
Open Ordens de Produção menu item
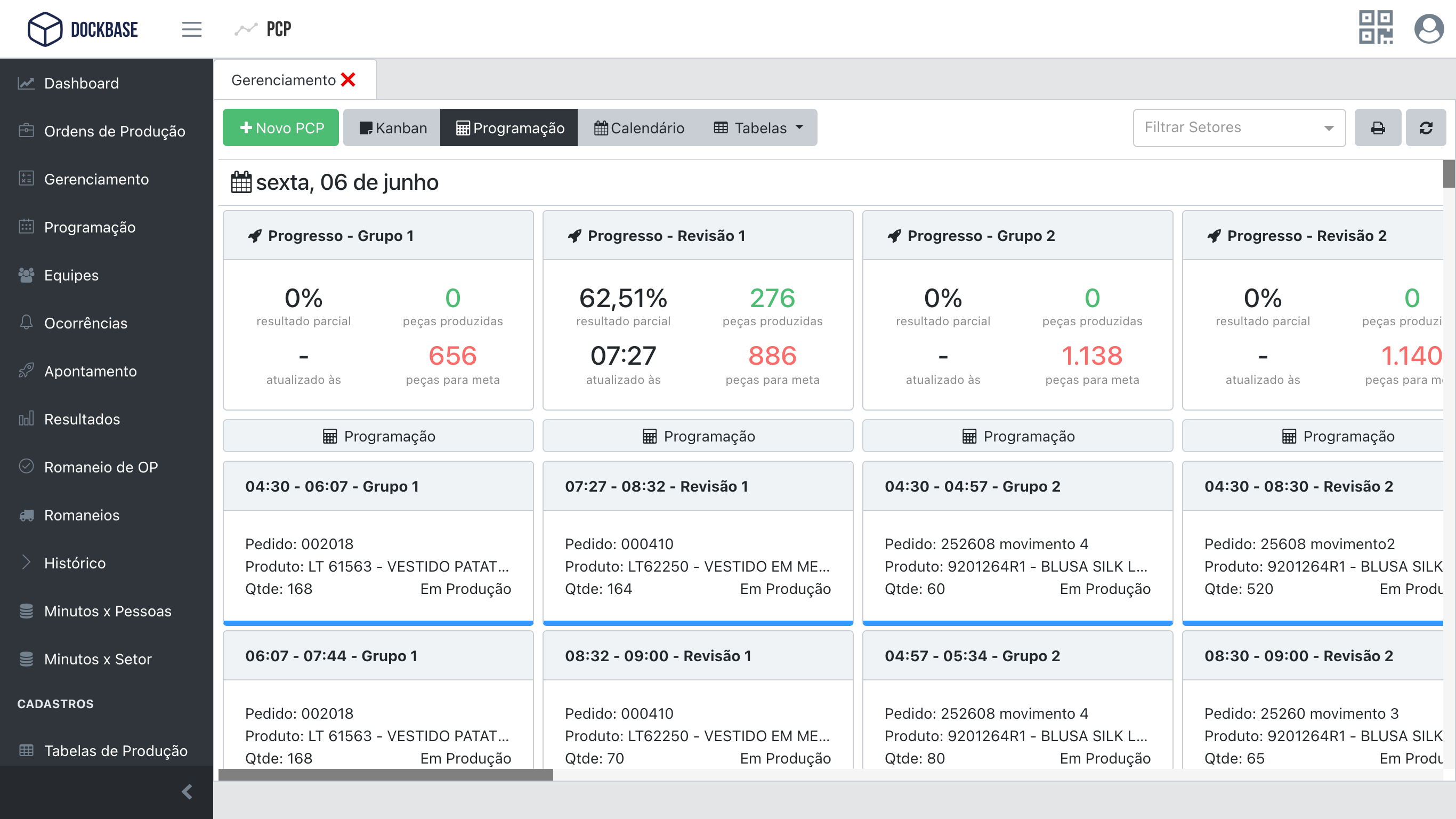pos(114,131)
